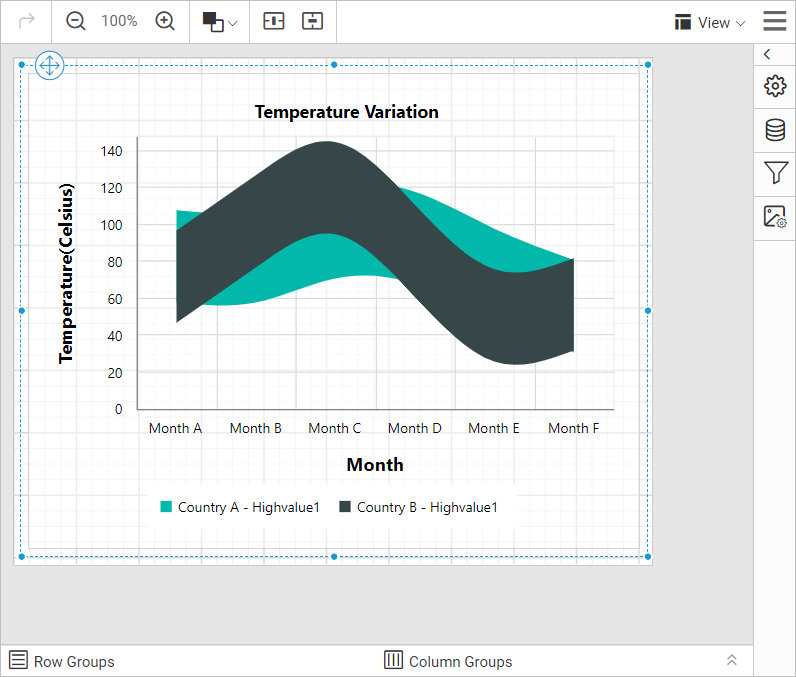Click the Country B - Highvalue1 legend label

(427, 507)
